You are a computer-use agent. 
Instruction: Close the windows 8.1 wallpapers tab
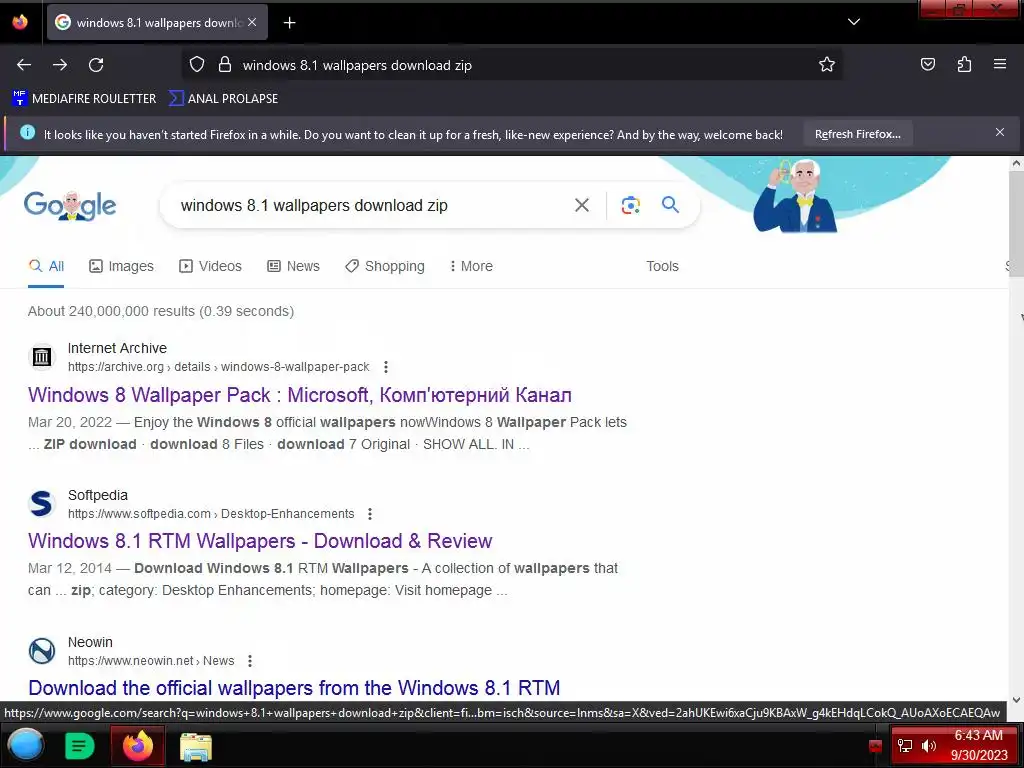pyautogui.click(x=252, y=22)
